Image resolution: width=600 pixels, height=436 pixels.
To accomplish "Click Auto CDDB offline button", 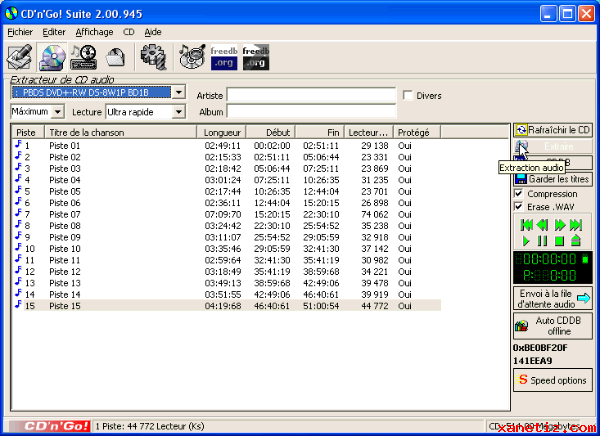I will tap(553, 326).
